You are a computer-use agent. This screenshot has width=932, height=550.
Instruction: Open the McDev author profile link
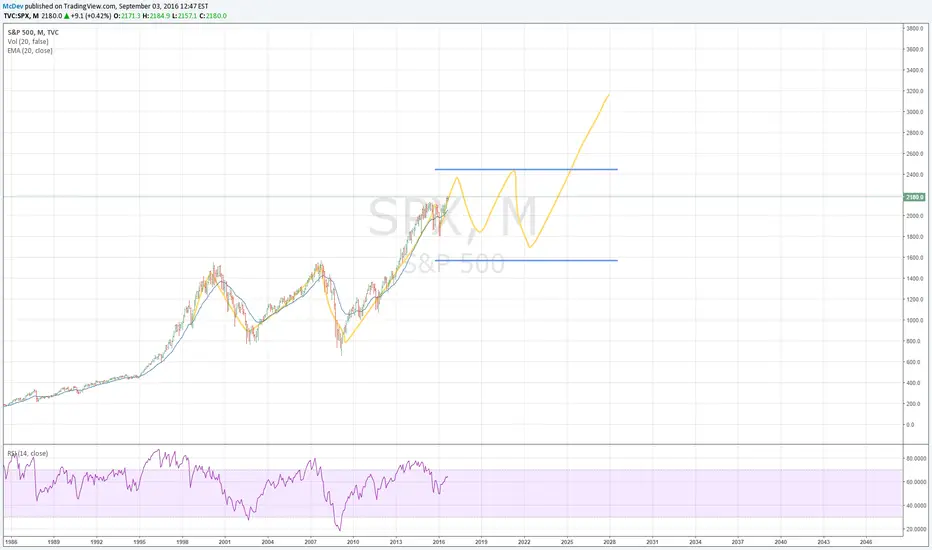point(14,7)
